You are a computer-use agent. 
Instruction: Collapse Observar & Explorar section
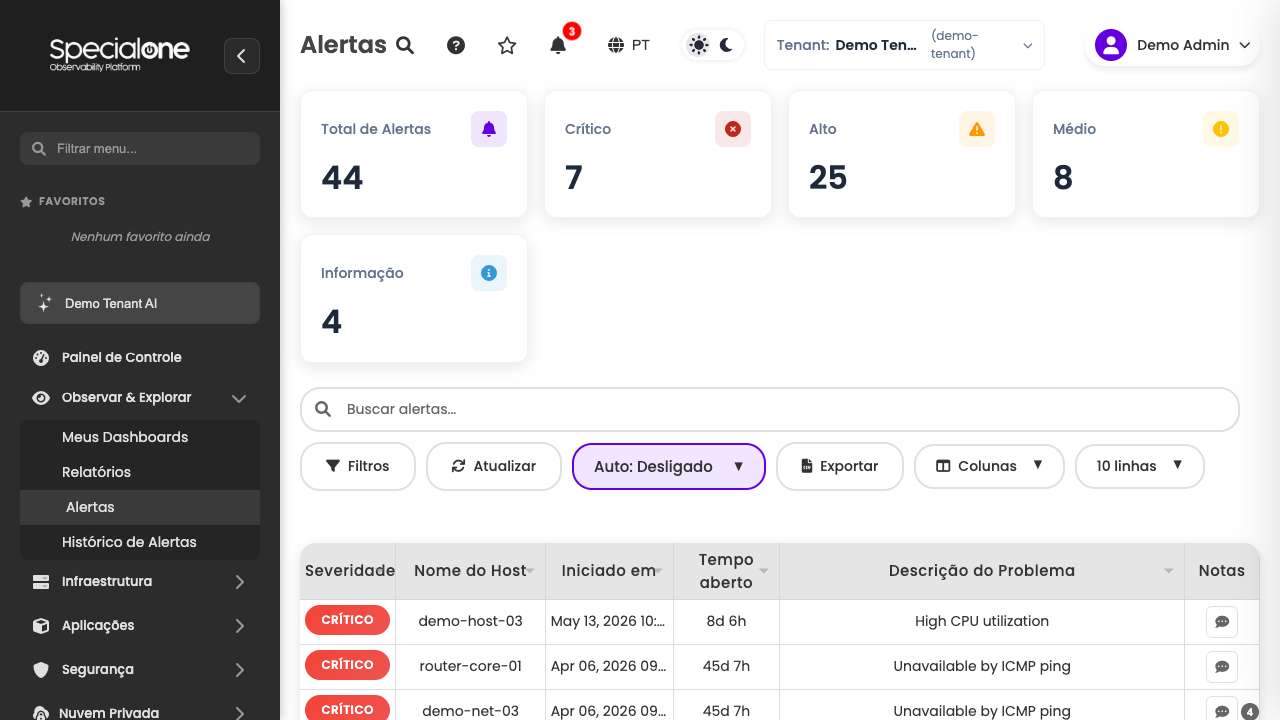pyautogui.click(x=140, y=397)
